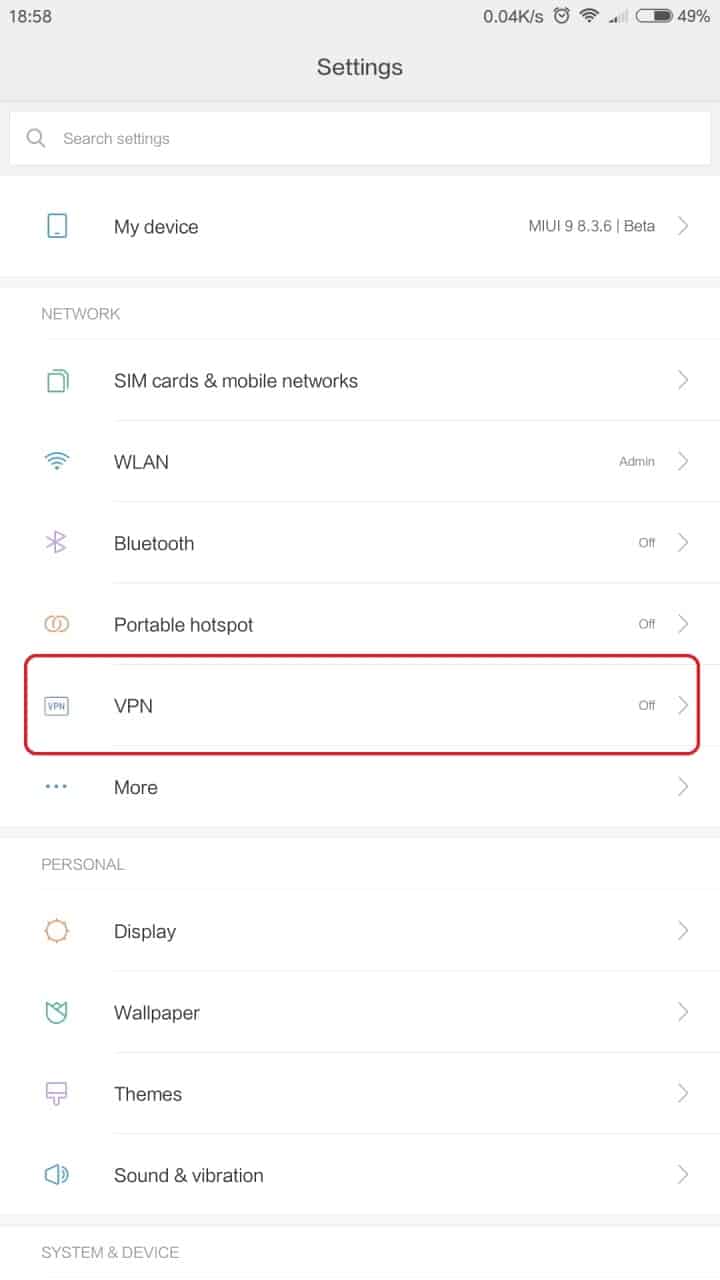Expand WLAN chevron beside Admin
This screenshot has width=720, height=1280.
tap(683, 462)
